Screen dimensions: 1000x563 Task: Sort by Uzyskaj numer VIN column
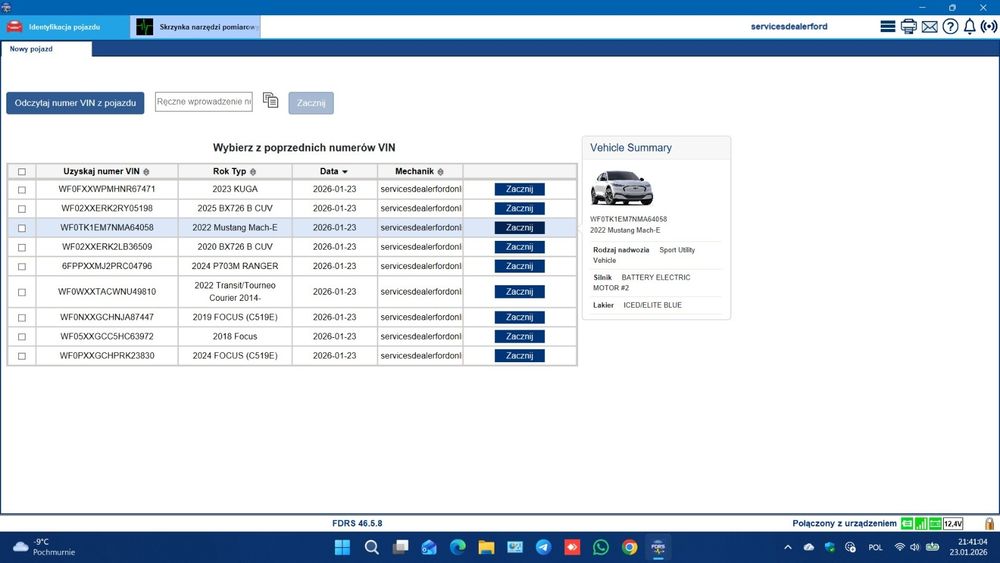107,172
